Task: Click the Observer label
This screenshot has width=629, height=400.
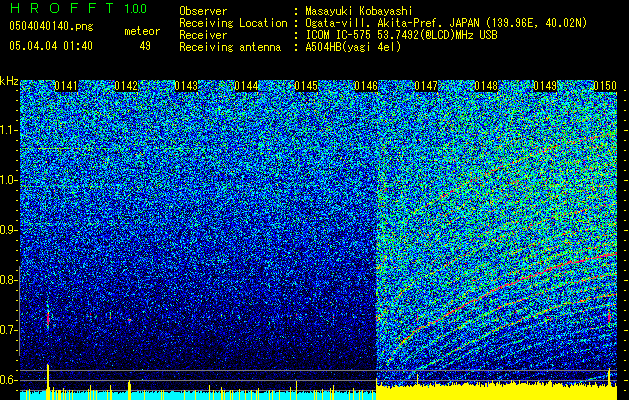Action: [203, 11]
